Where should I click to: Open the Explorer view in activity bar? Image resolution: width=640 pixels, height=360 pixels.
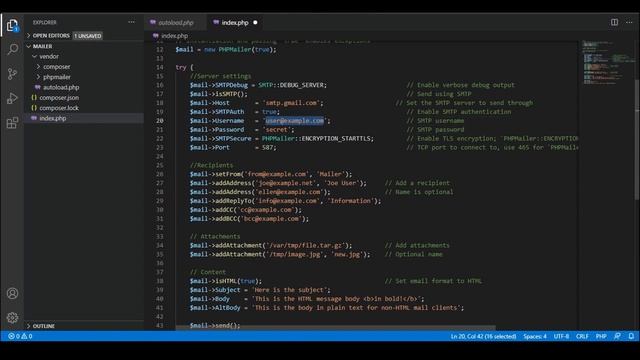coord(12,25)
